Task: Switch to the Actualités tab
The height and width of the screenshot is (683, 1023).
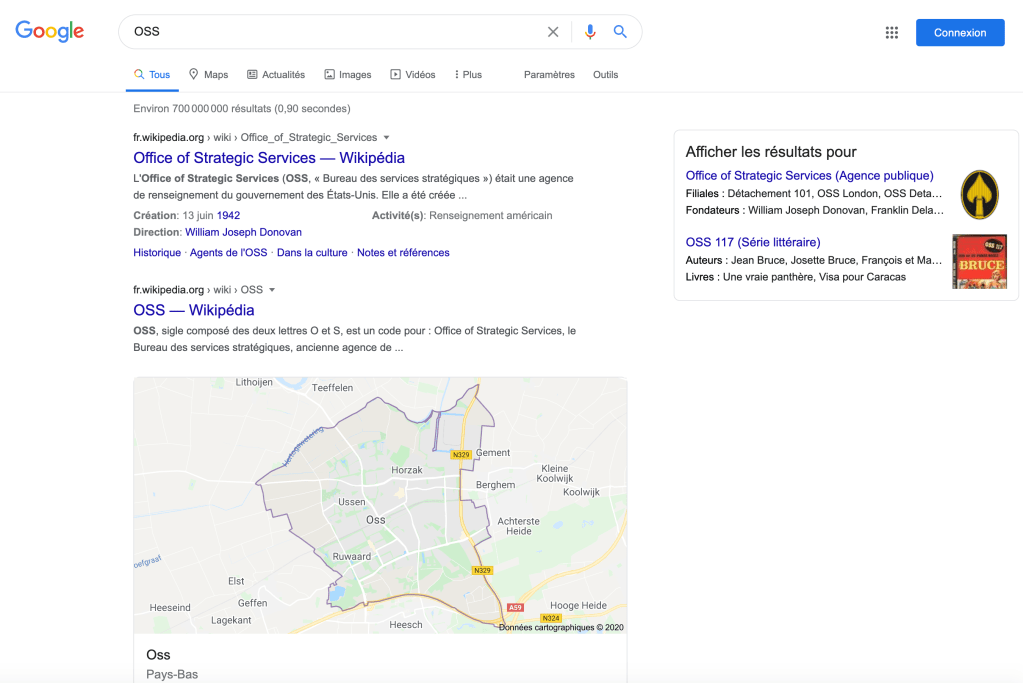Action: click(x=282, y=73)
